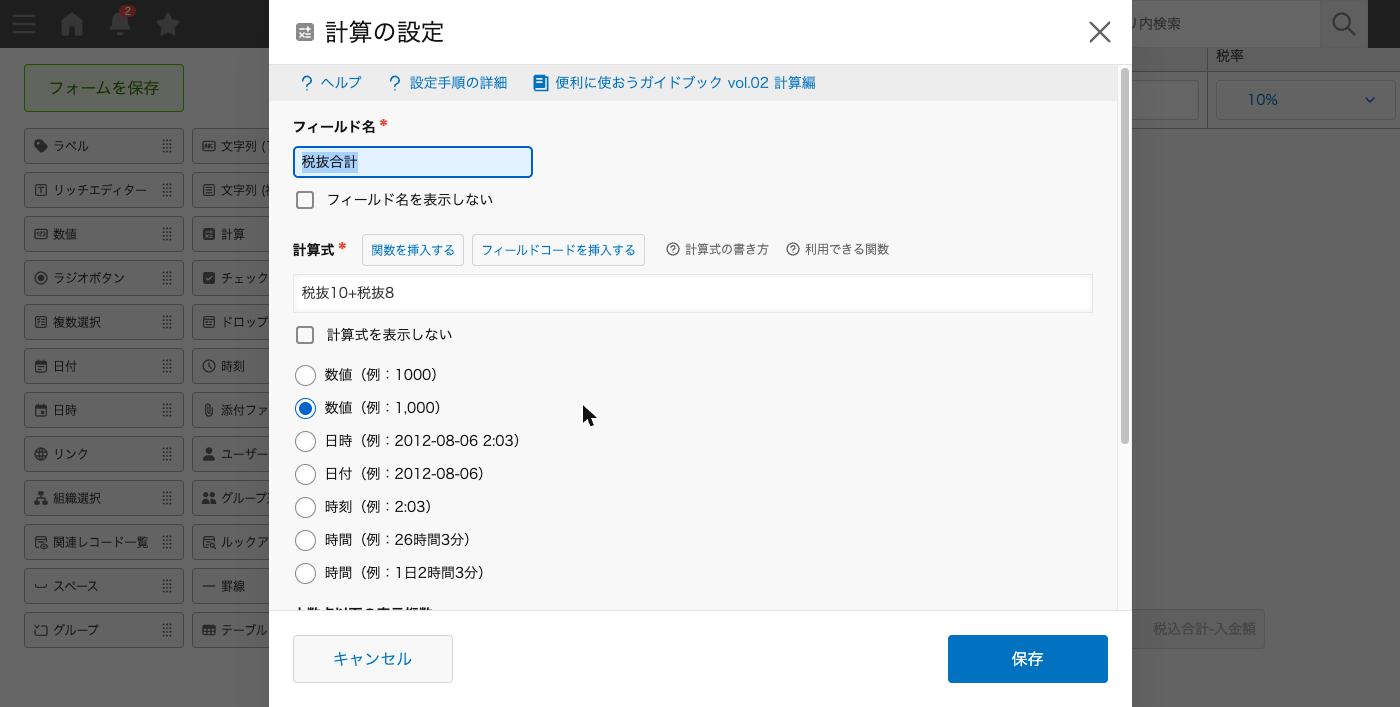Image resolution: width=1400 pixels, height=707 pixels.
Task: Open 計算式の書き方 help link
Action: click(x=718, y=250)
